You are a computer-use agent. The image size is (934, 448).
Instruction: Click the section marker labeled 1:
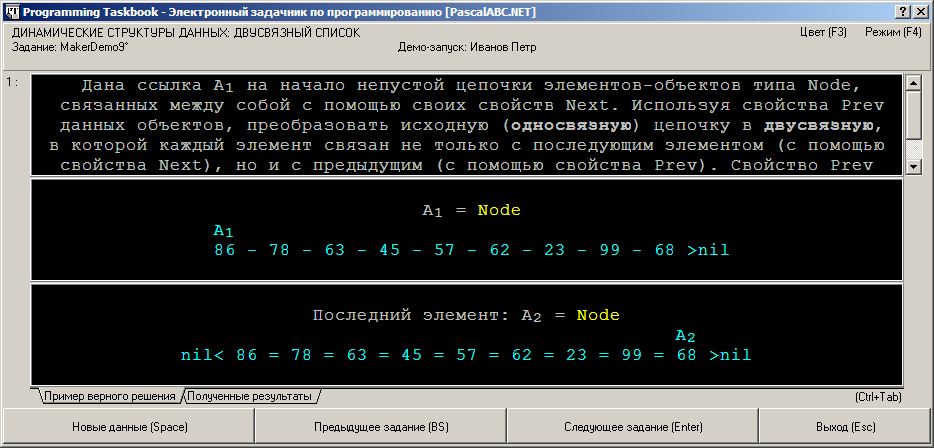pos(12,82)
